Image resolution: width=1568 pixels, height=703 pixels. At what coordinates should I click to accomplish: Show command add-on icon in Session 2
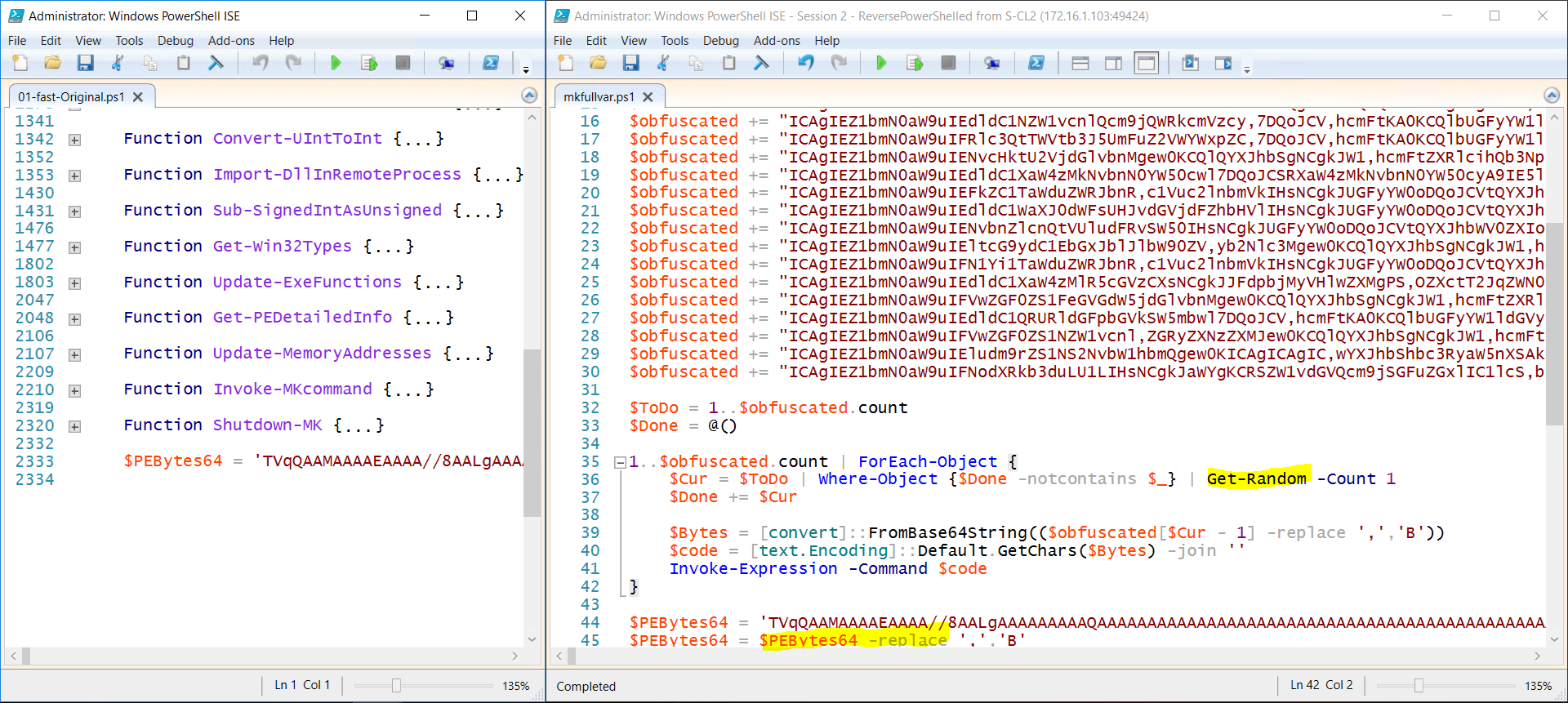1223,63
